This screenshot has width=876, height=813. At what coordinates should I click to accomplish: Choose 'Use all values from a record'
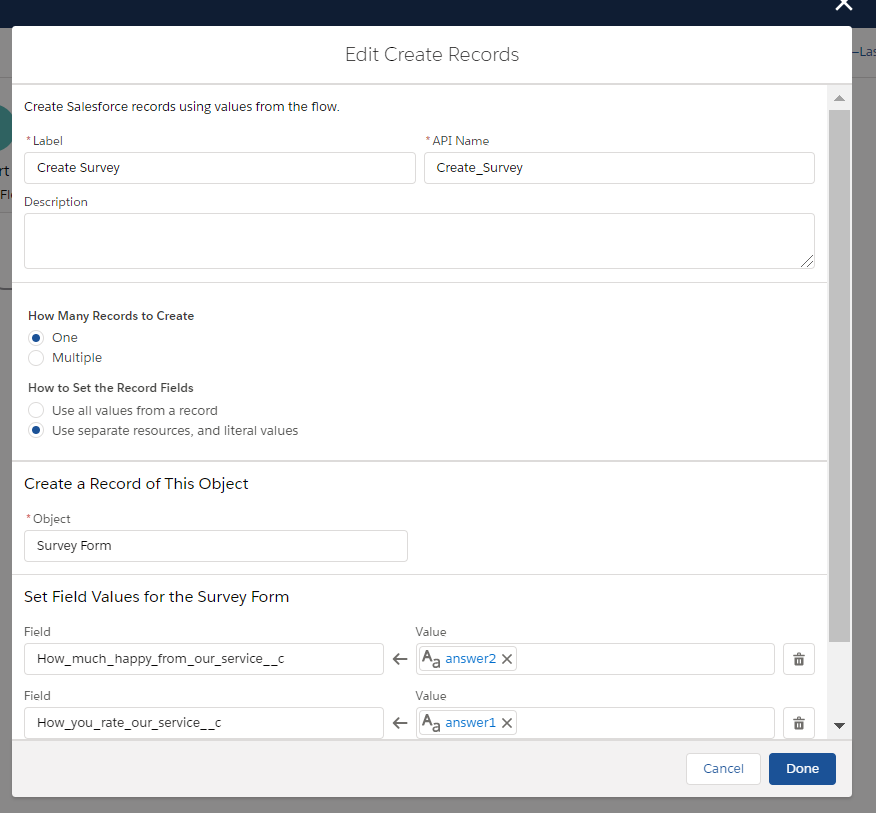36,411
